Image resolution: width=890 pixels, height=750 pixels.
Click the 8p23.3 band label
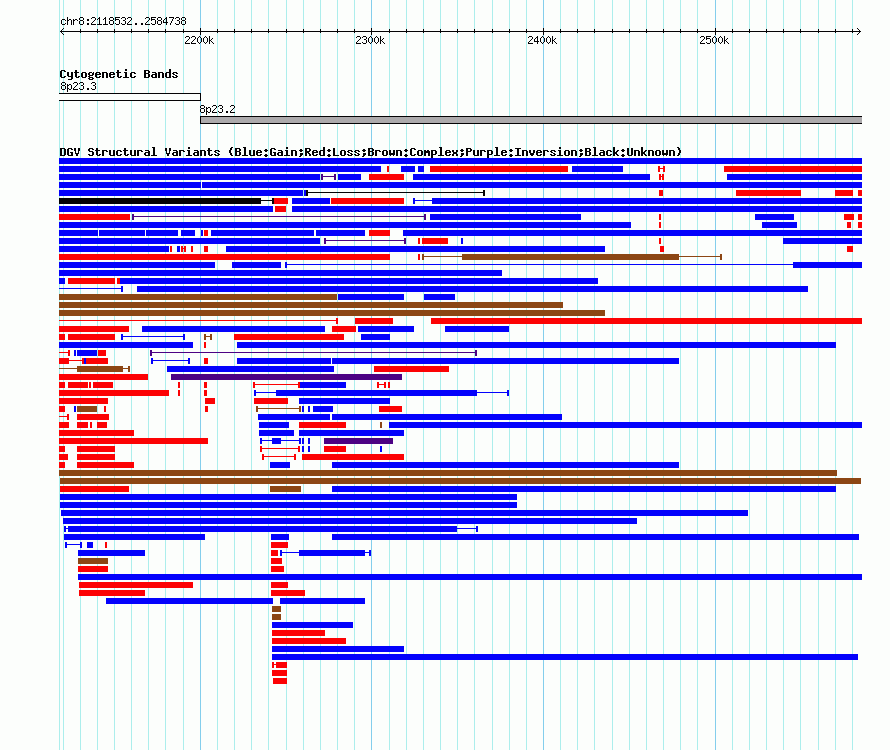click(78, 86)
